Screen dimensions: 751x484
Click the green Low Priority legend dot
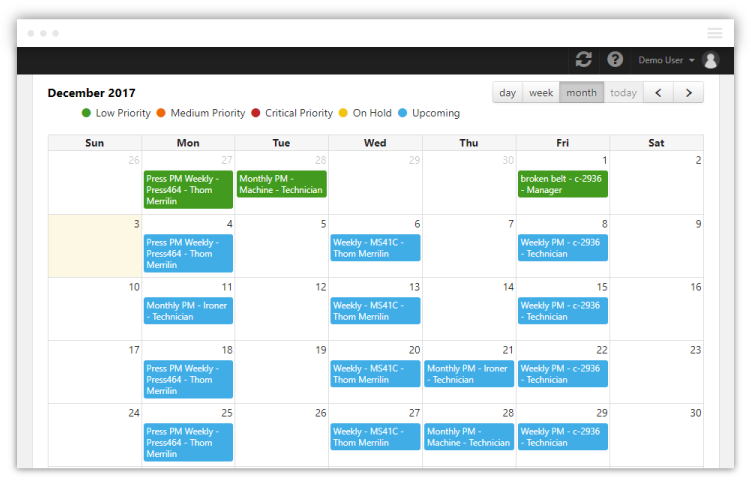pos(86,113)
